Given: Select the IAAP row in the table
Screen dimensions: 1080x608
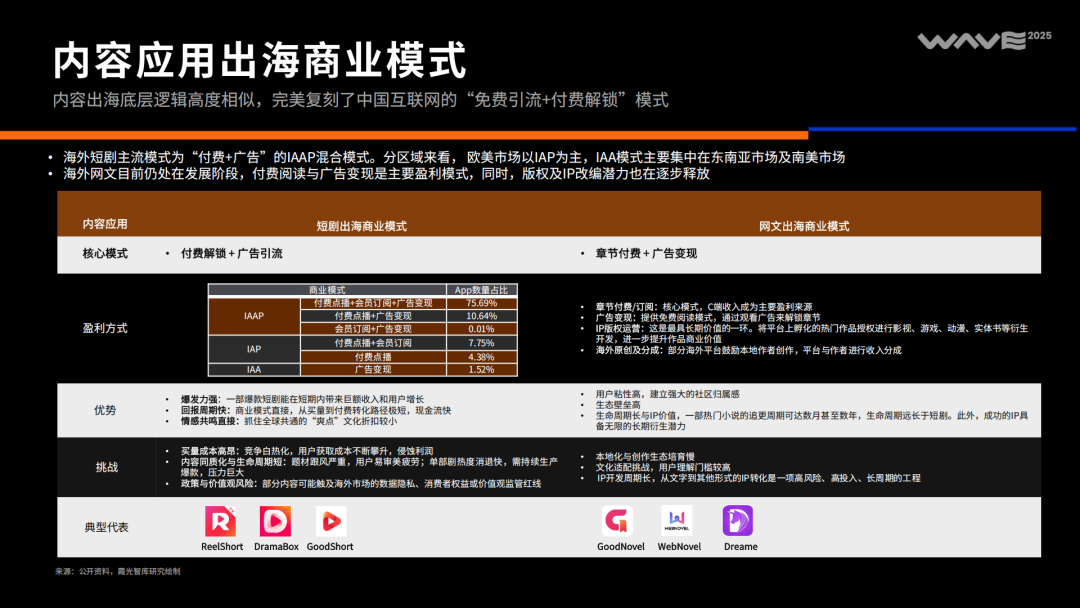Looking at the screenshot, I should coord(254,318).
